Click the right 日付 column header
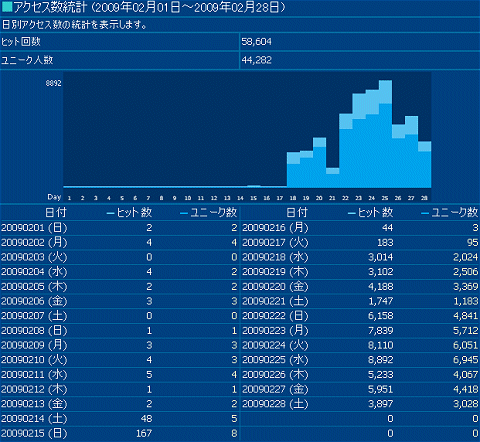 pos(297,212)
